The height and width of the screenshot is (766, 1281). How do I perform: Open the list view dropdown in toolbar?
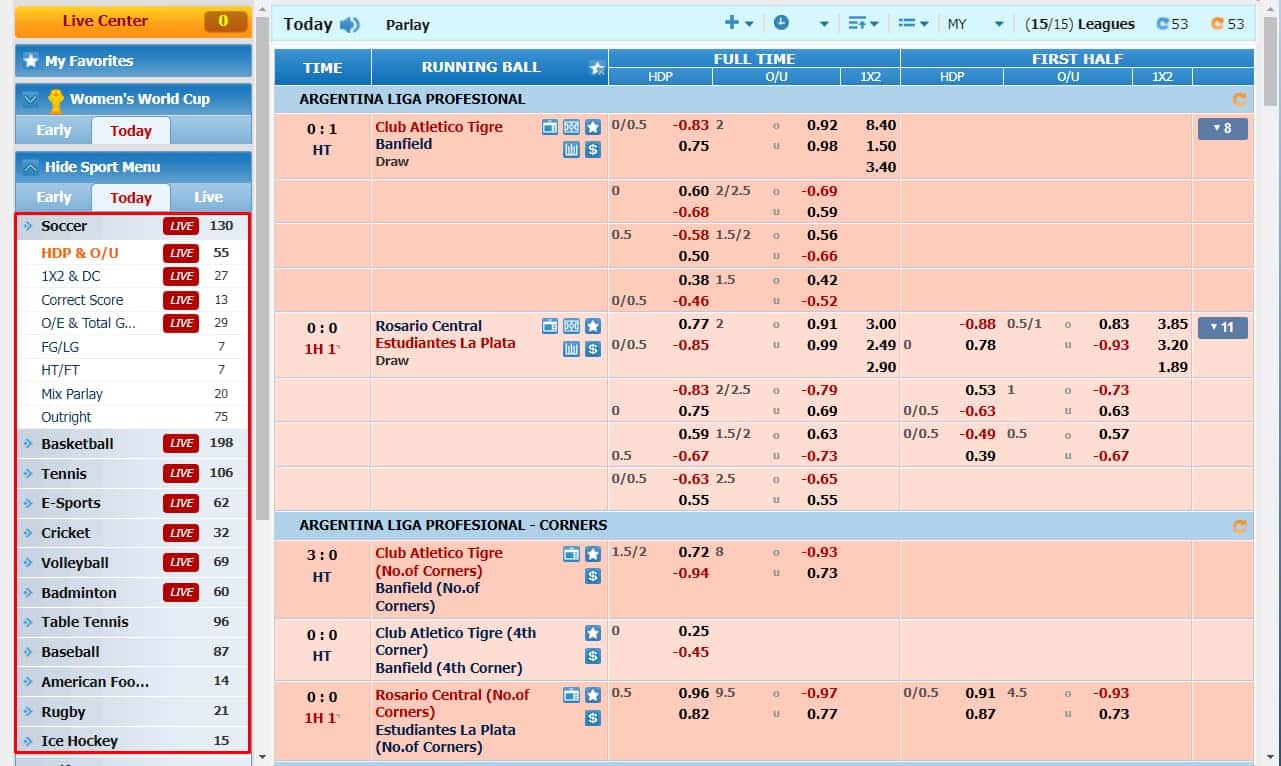click(913, 23)
